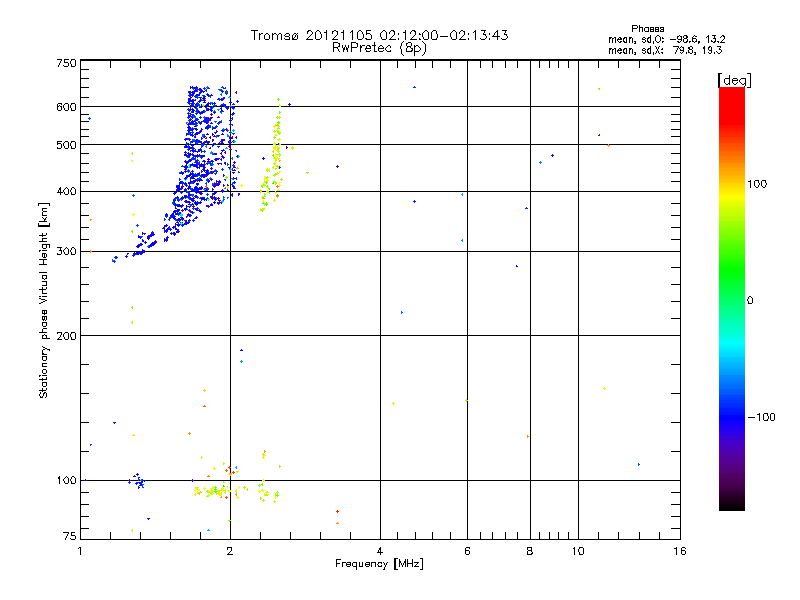Click the y-axis tick label '300'
This screenshot has width=800, height=600.
tap(66, 252)
